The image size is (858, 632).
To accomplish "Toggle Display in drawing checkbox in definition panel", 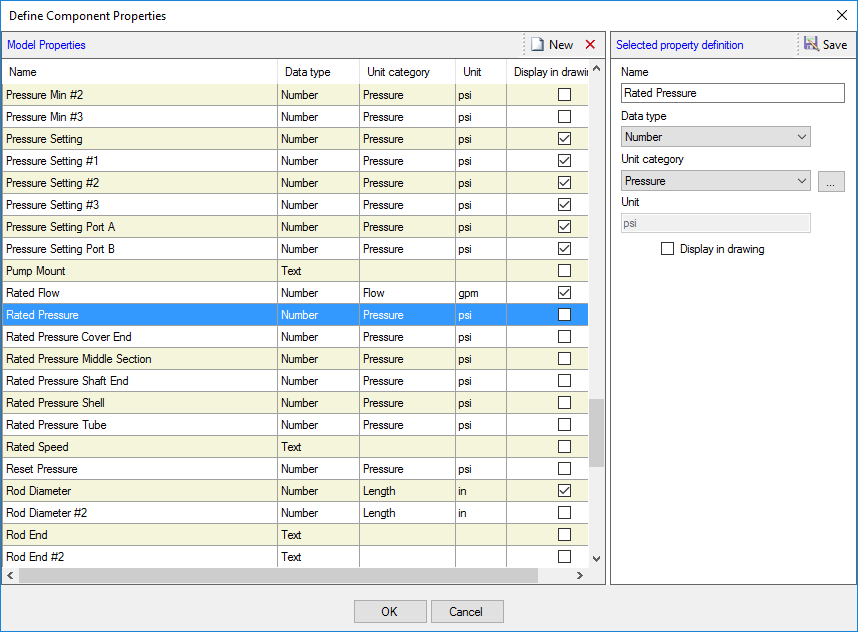I will point(668,249).
